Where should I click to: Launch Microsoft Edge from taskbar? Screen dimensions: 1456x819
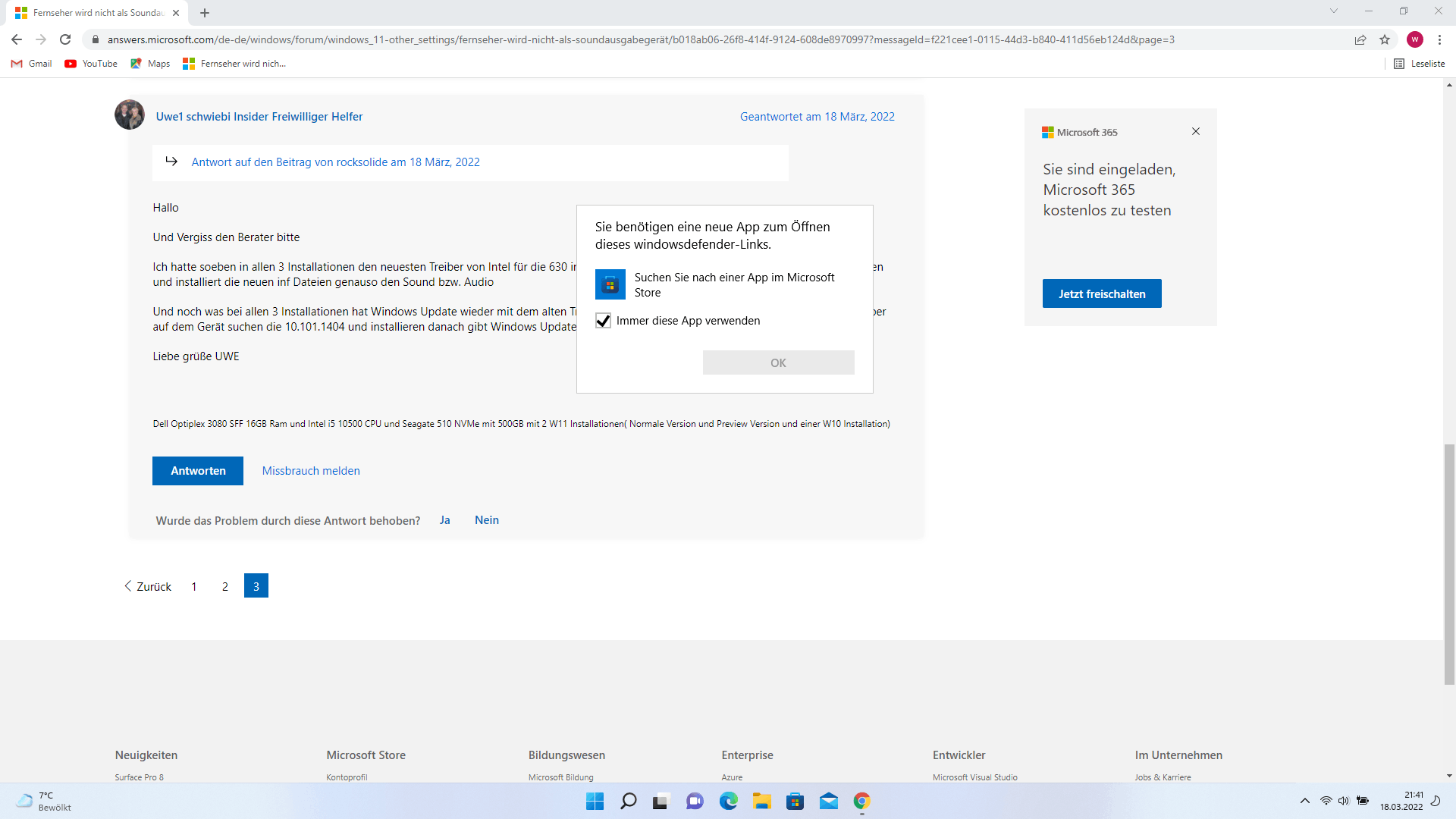point(728,801)
